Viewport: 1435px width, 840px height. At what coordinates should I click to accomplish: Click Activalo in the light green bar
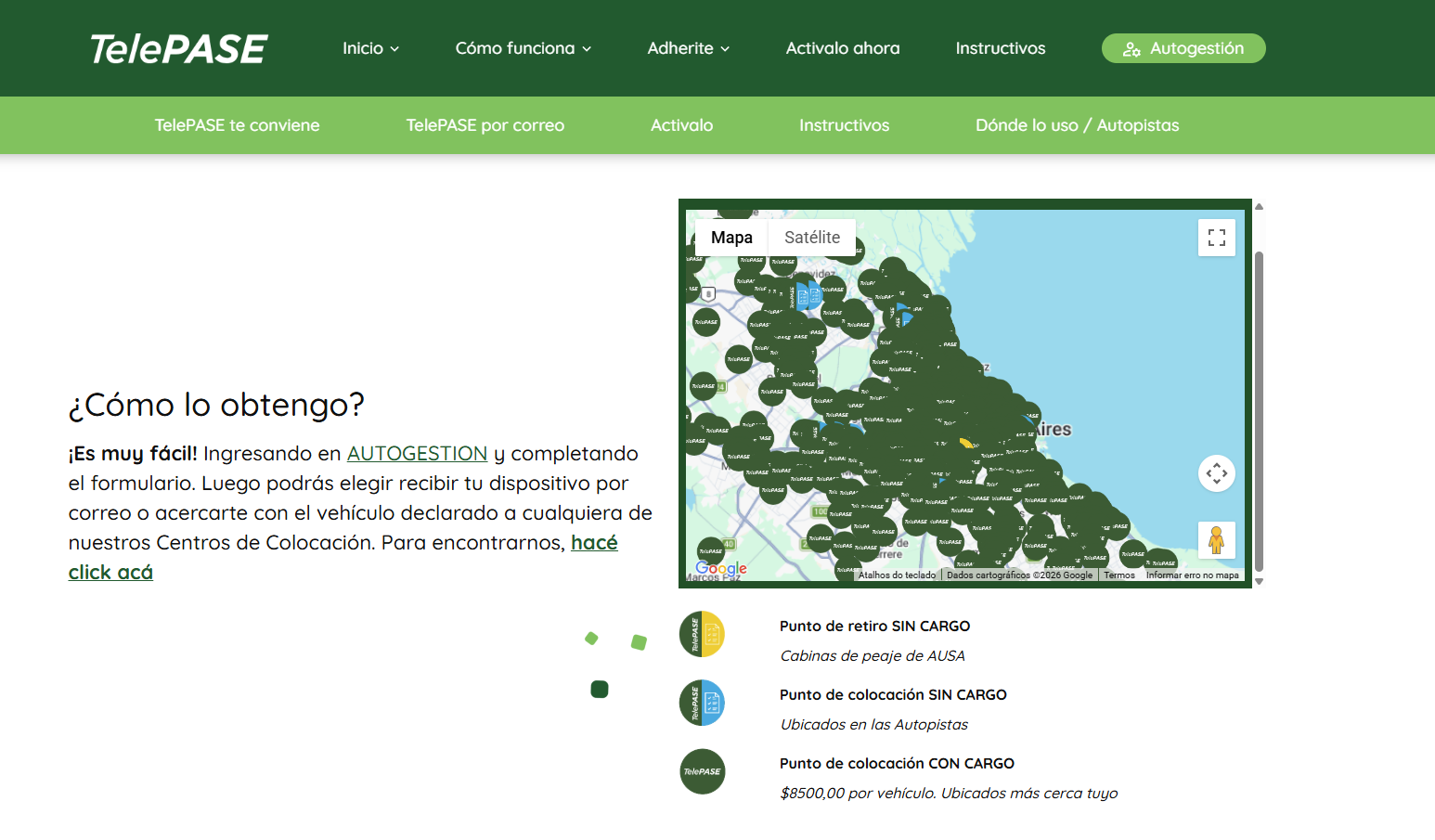682,125
